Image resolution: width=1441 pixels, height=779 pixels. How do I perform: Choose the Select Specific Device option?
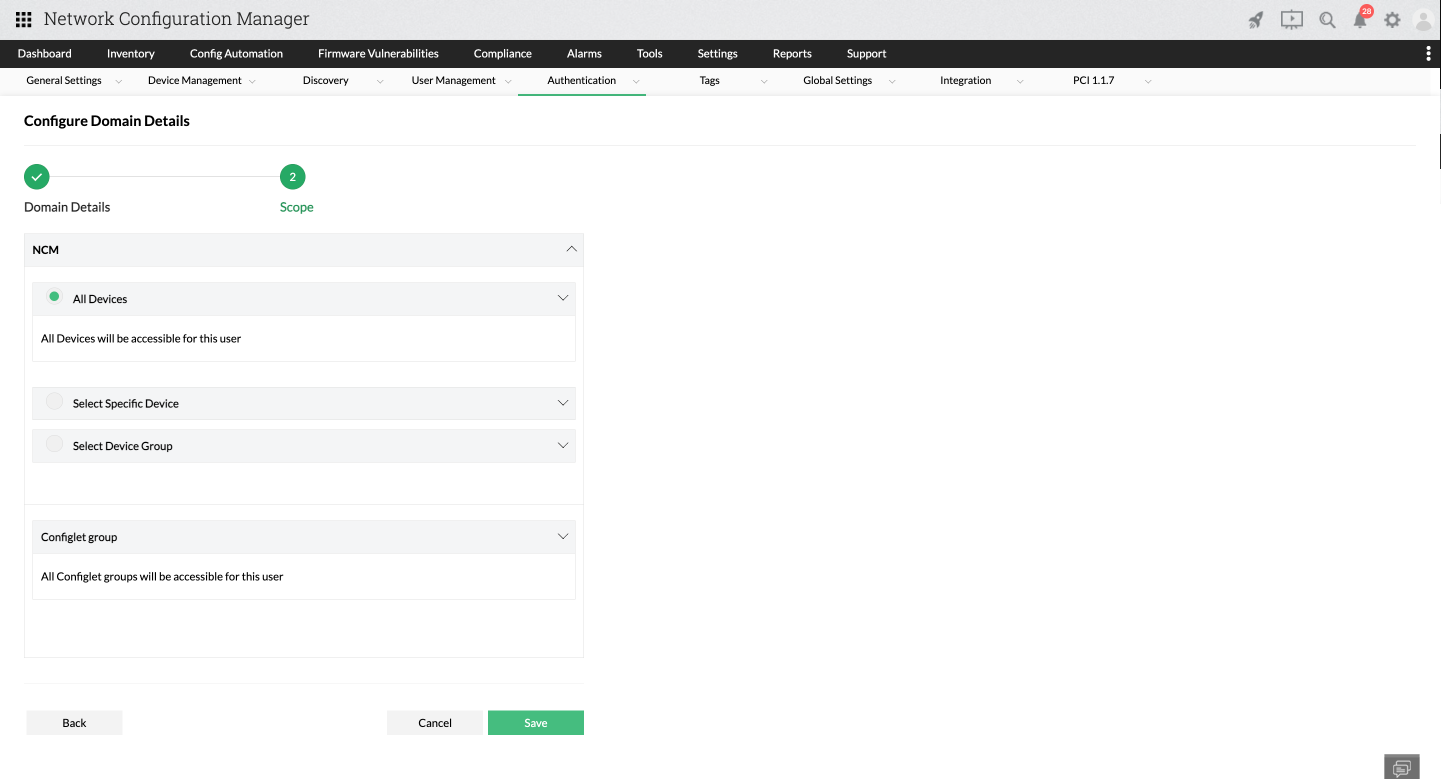click(54, 401)
